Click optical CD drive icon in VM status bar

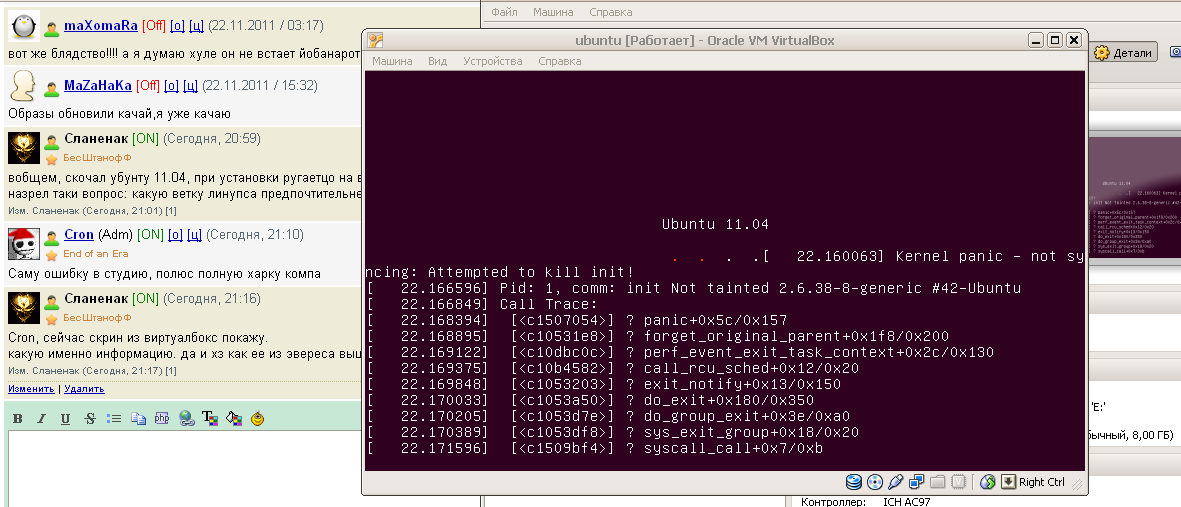[x=875, y=482]
